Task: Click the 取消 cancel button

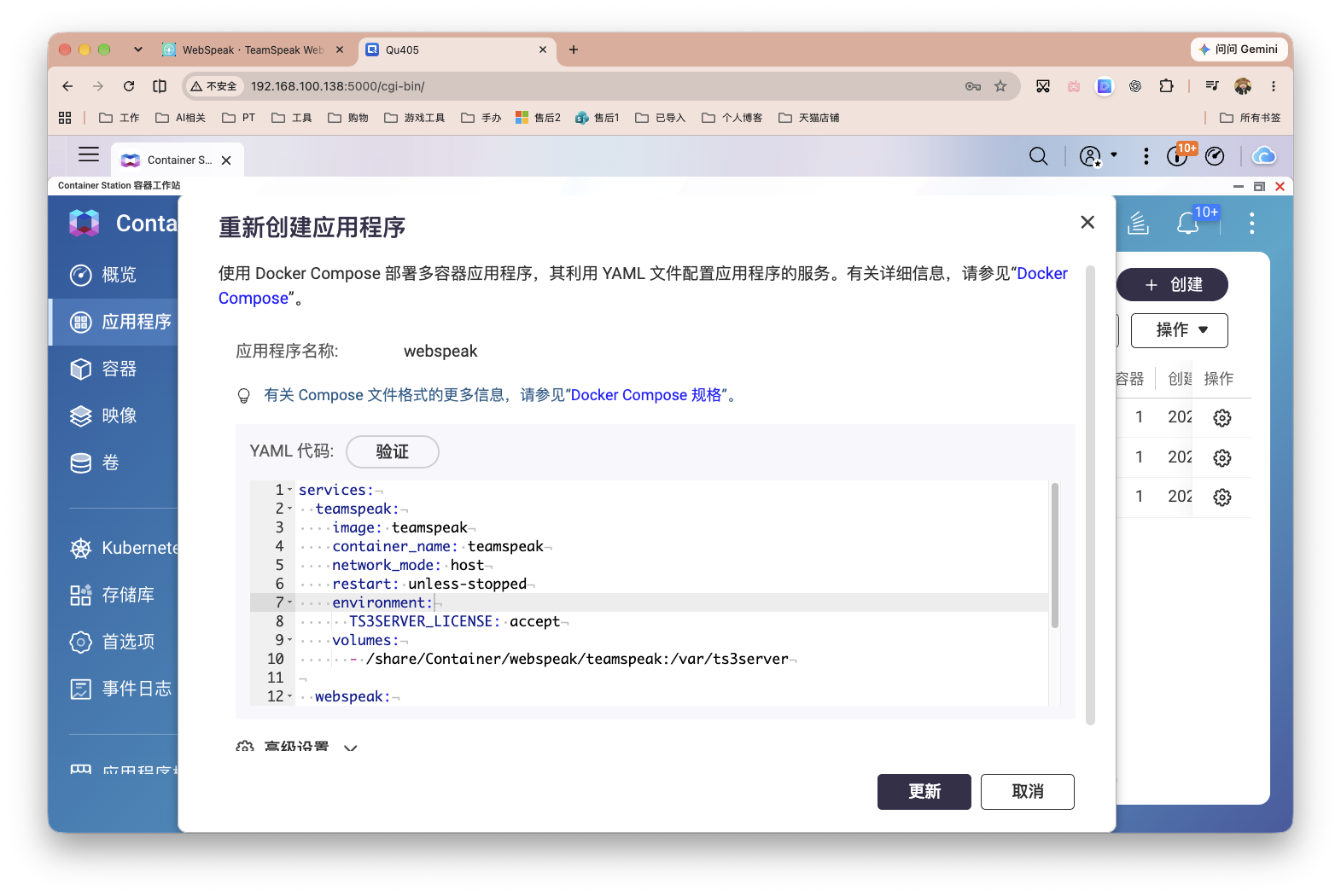Action: pyautogui.click(x=1027, y=792)
